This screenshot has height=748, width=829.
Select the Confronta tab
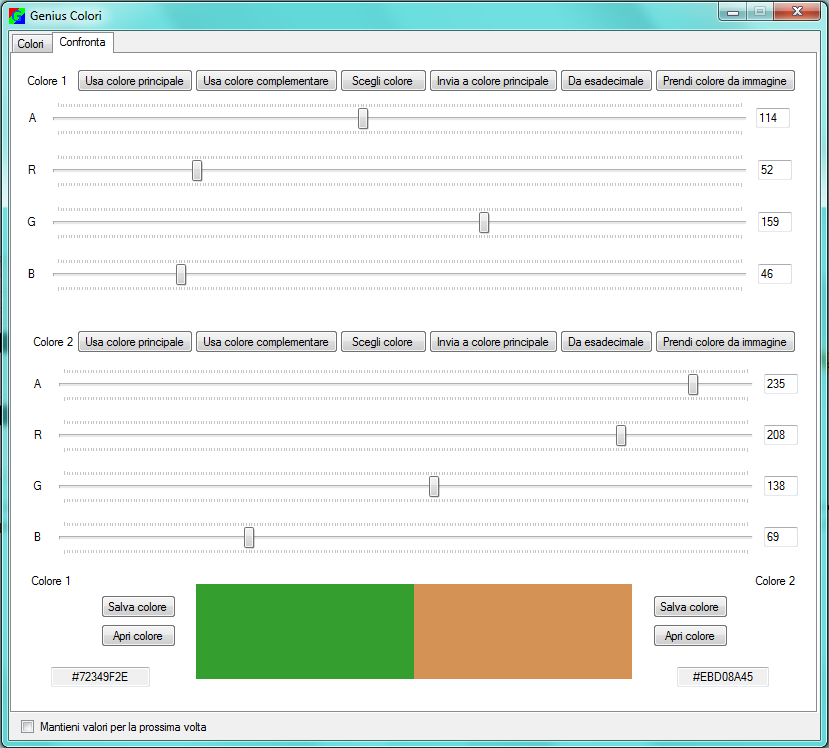tap(82, 42)
